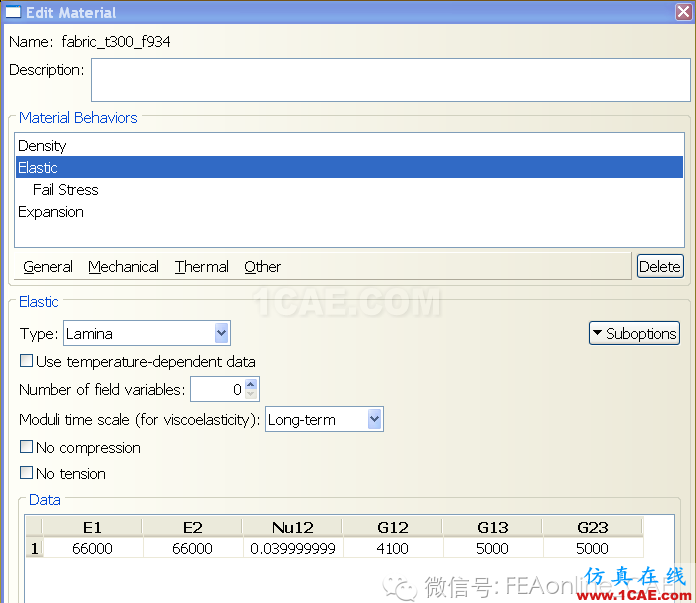Viewport: 696px width, 603px height.
Task: Select the Elastic behavior row
Action: coord(349,167)
